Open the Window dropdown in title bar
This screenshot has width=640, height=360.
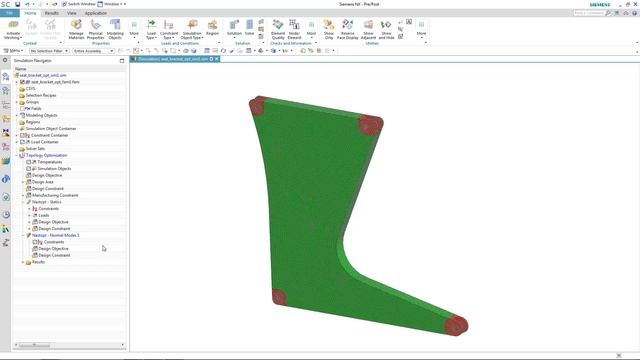pos(111,4)
